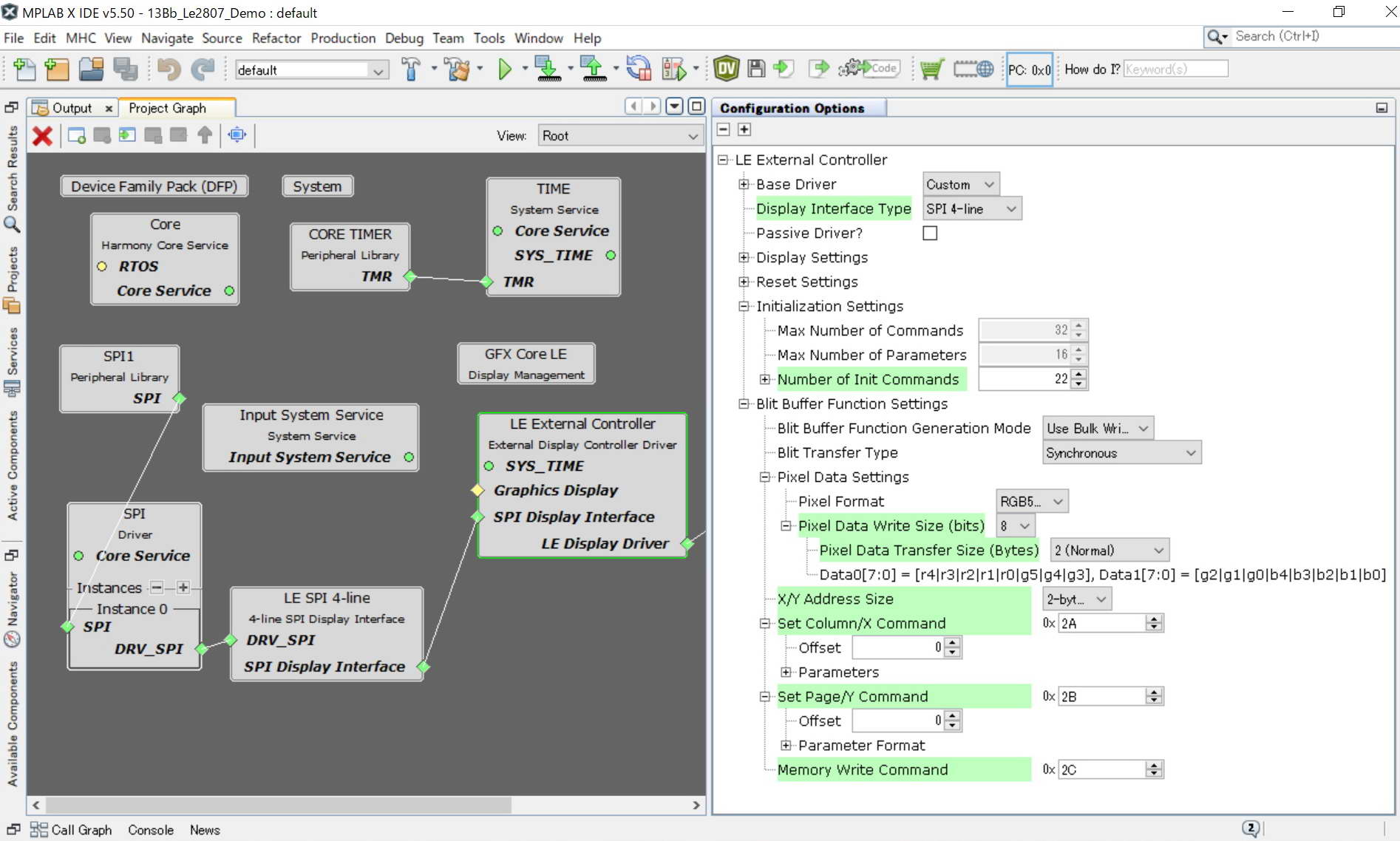Open the Blit Transfer Type Synchronous dropdown

click(x=1122, y=453)
